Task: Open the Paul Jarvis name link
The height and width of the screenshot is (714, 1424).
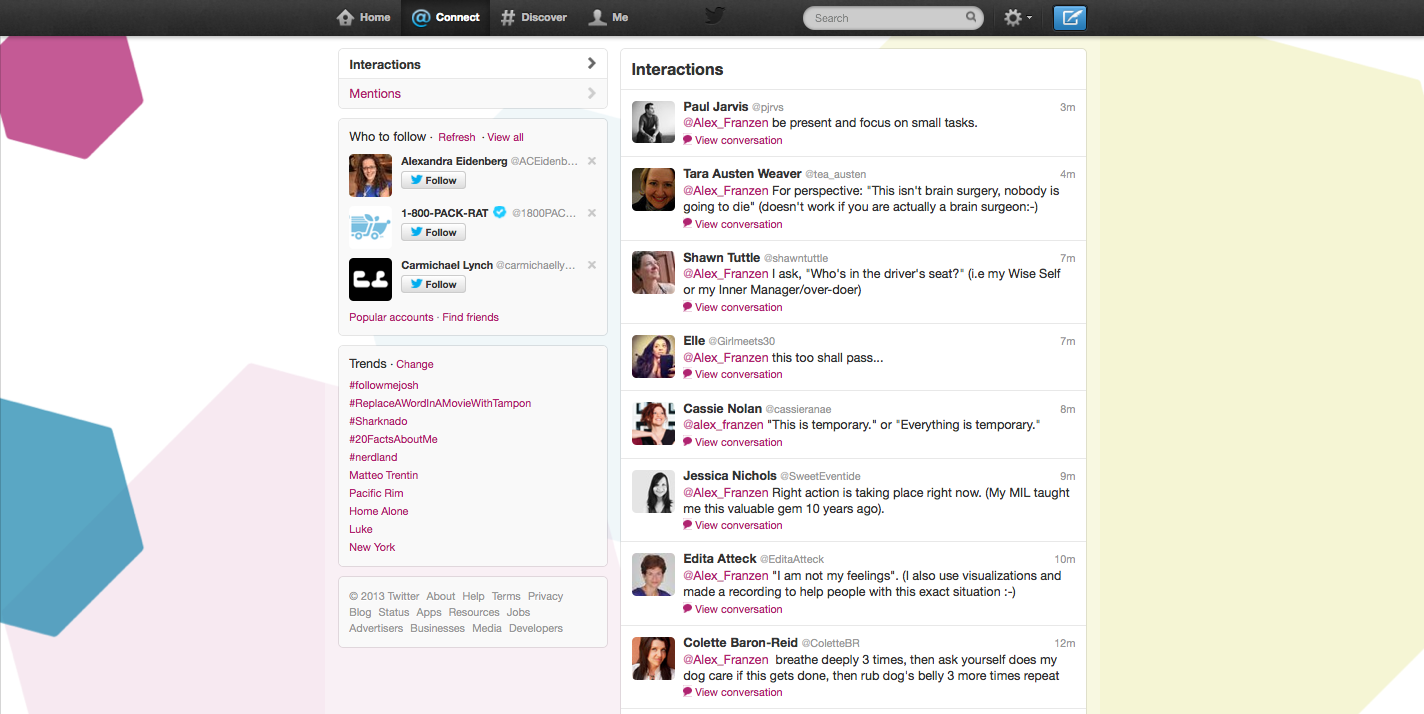Action: click(x=715, y=106)
